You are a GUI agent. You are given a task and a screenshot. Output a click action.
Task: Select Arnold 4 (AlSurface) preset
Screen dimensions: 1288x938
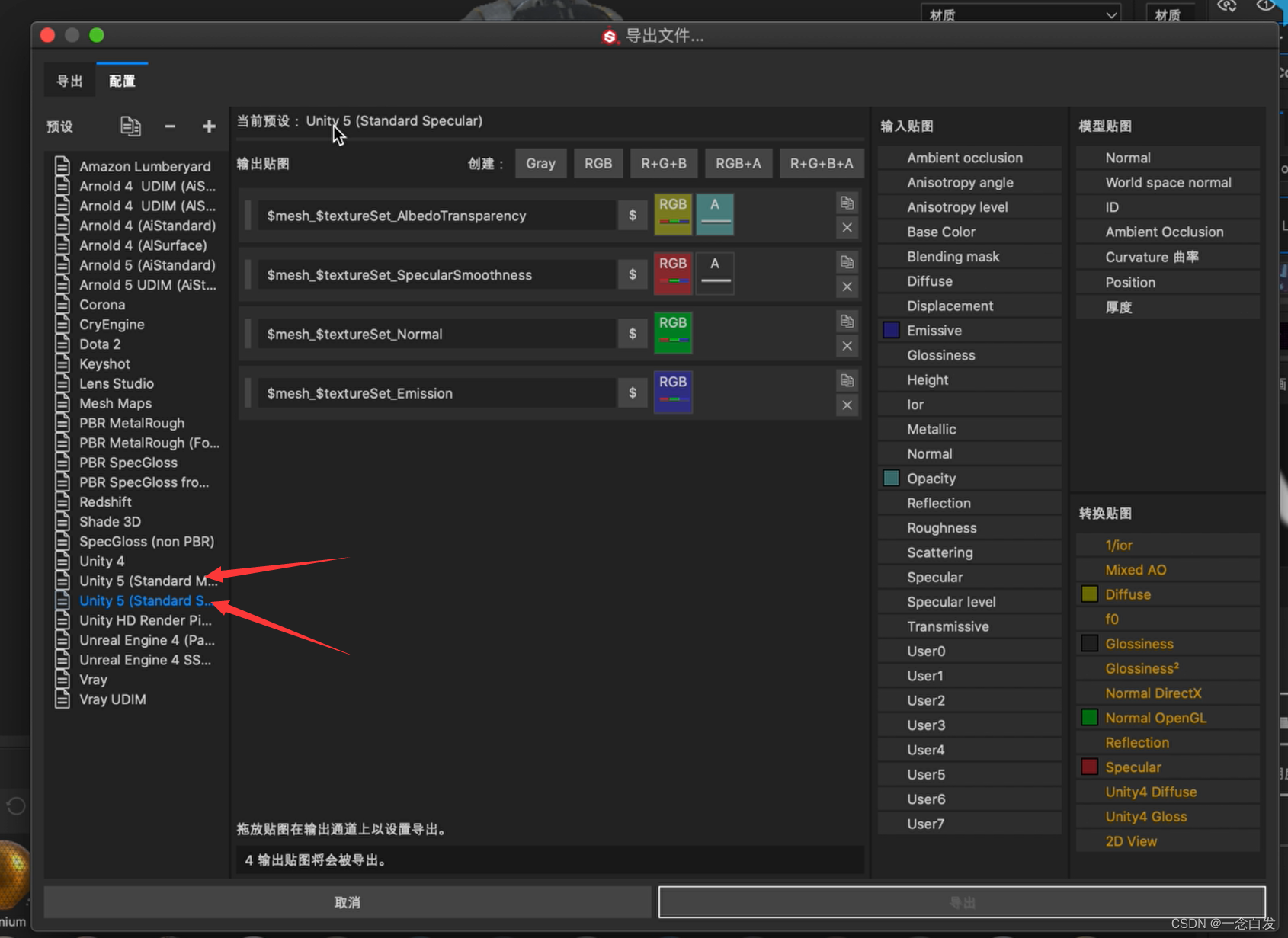tap(136, 245)
